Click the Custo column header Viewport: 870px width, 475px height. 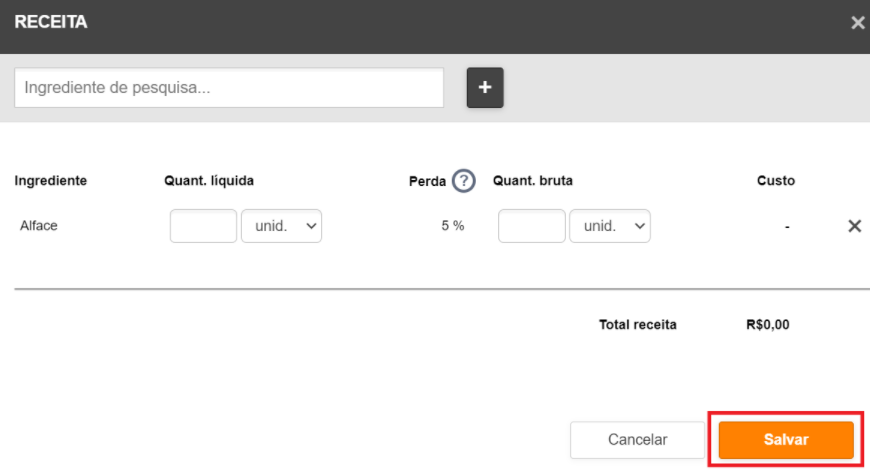(776, 181)
